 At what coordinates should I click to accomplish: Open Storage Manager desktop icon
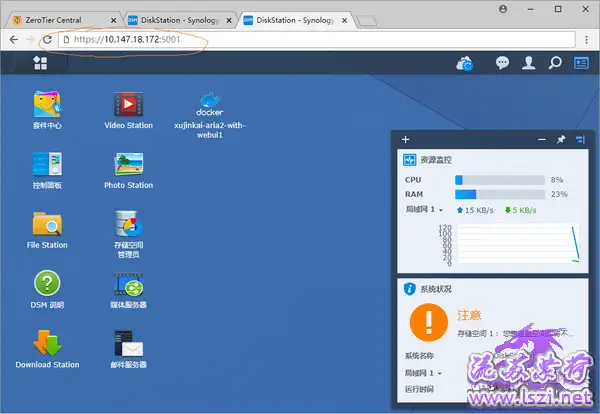click(x=129, y=234)
